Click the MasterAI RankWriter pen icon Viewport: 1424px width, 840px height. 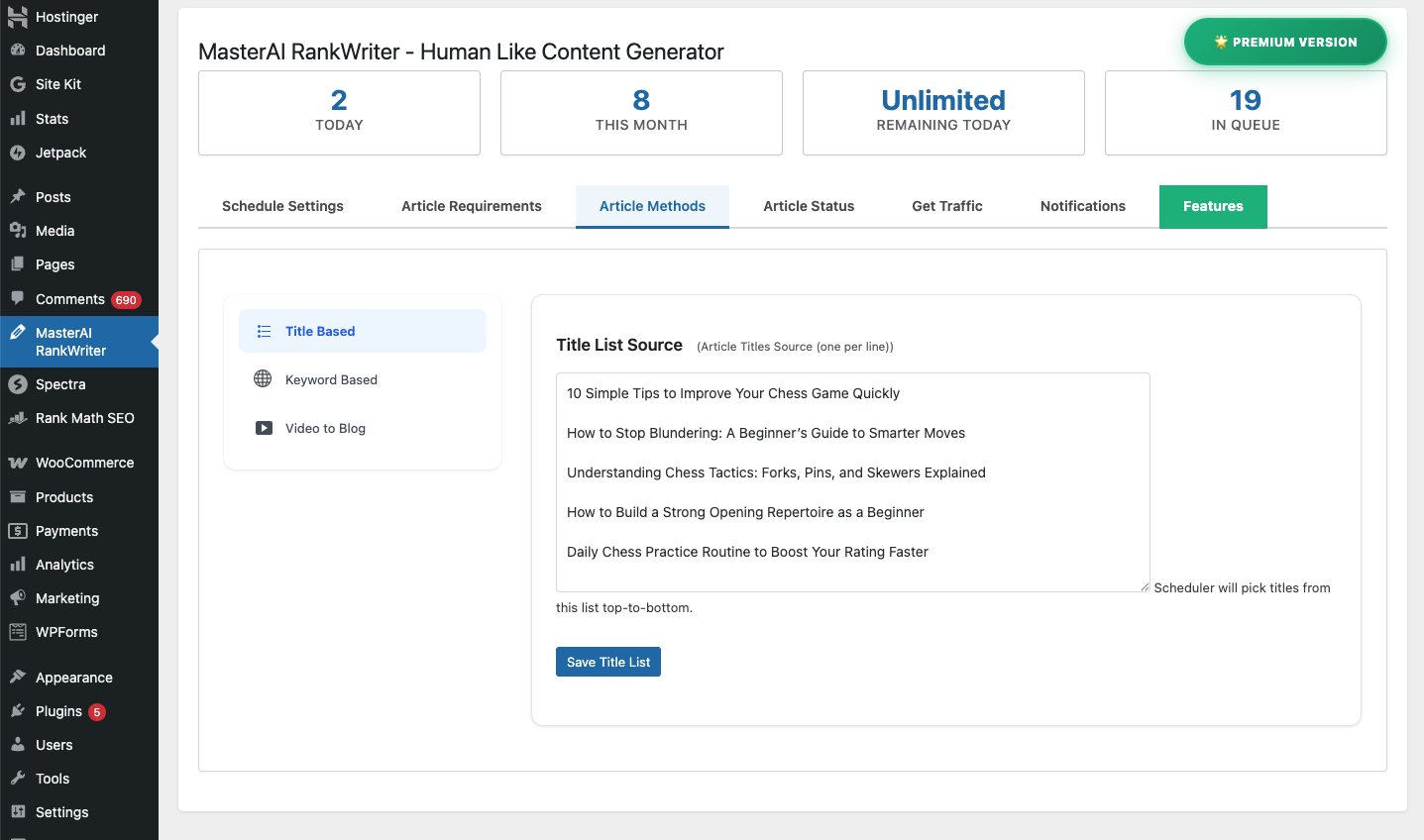click(x=18, y=333)
